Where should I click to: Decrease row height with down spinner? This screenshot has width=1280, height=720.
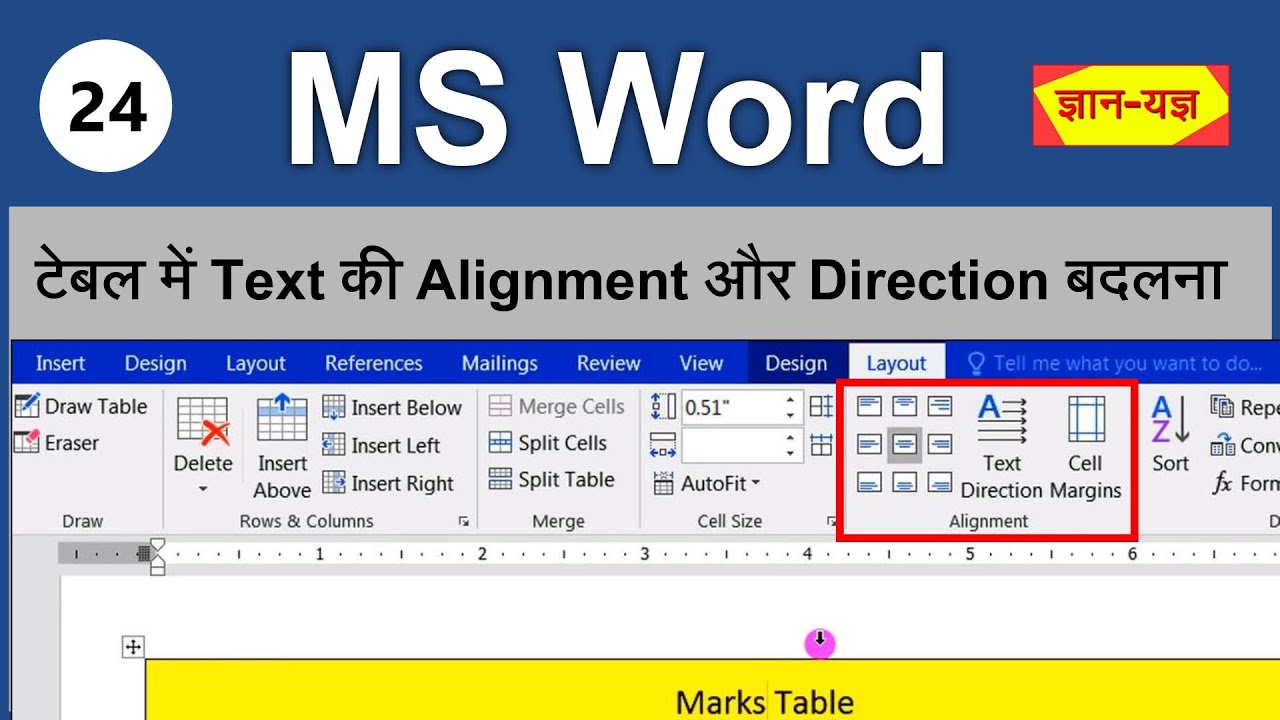click(x=790, y=415)
